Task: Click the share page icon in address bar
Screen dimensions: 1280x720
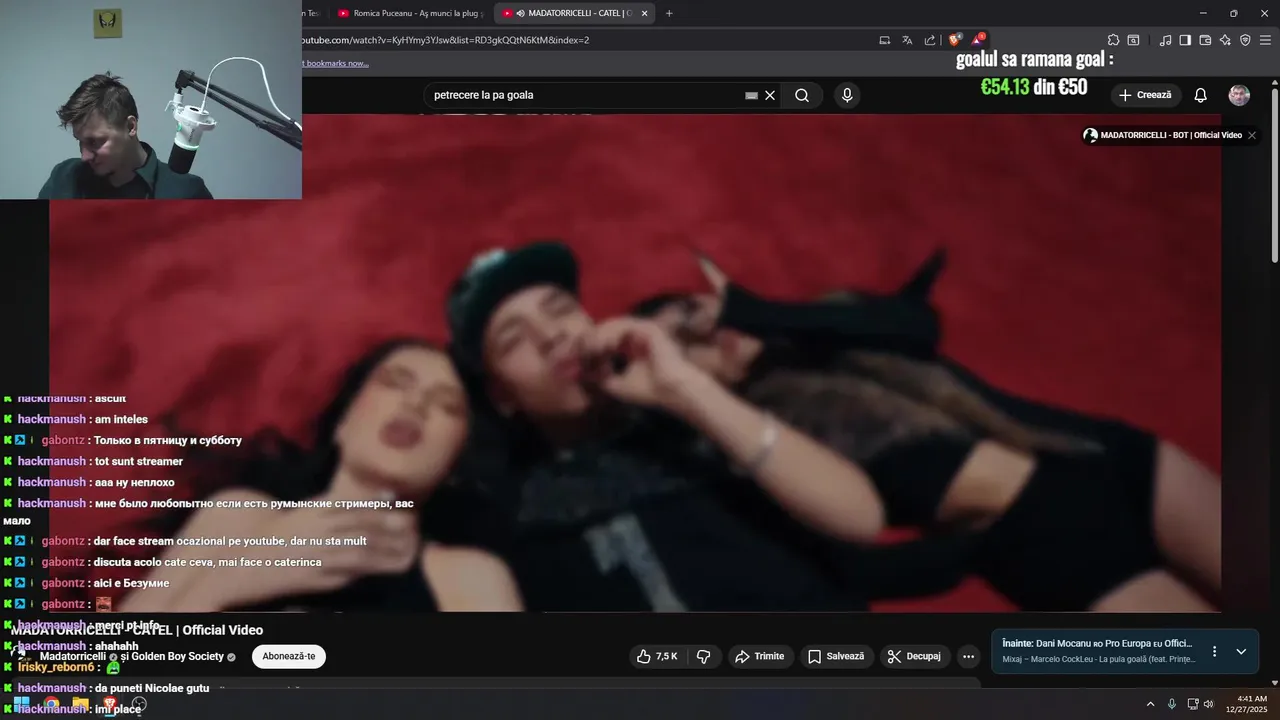Action: point(930,40)
